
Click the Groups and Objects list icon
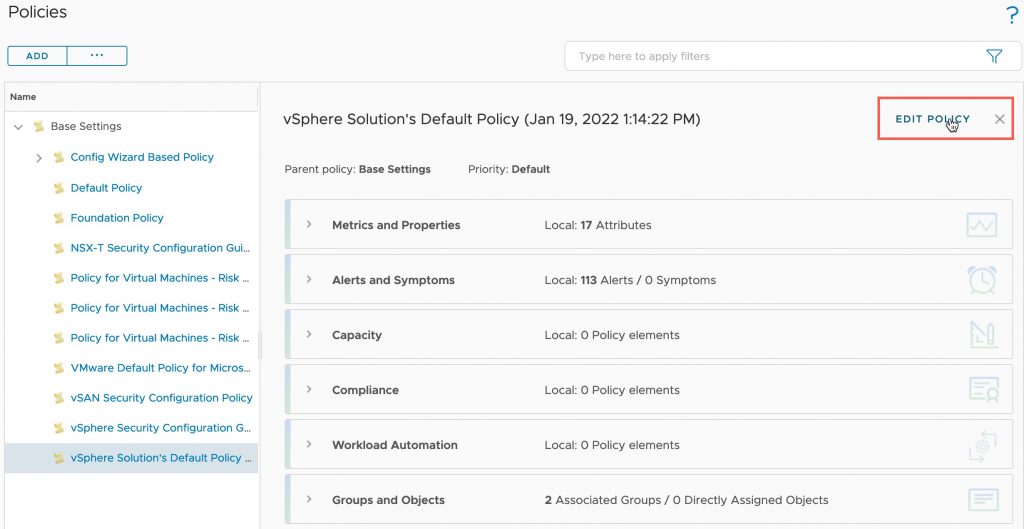click(x=983, y=500)
